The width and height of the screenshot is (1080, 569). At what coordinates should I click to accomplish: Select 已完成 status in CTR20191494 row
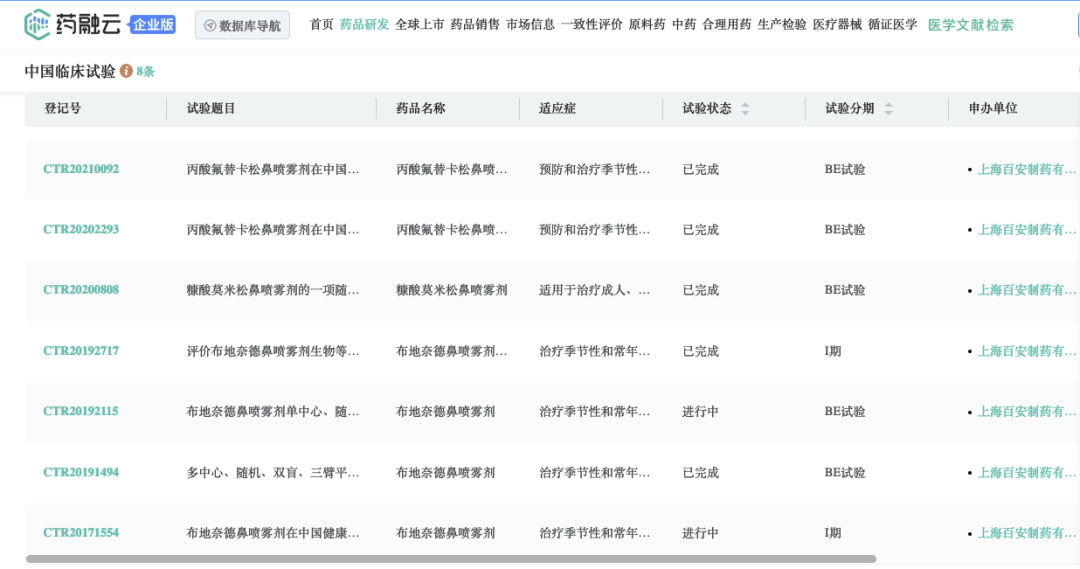click(x=700, y=472)
